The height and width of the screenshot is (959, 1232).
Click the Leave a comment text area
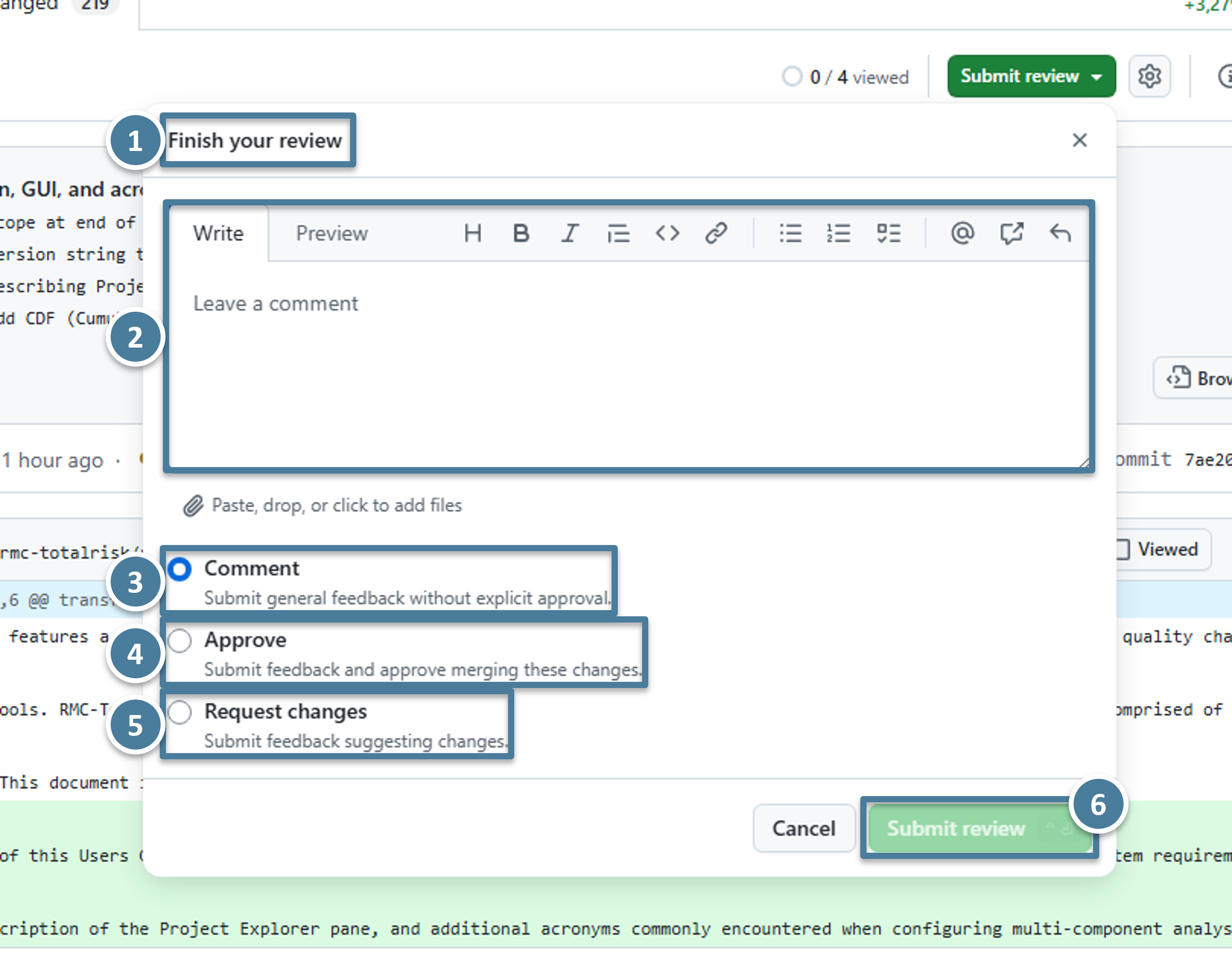coord(629,364)
